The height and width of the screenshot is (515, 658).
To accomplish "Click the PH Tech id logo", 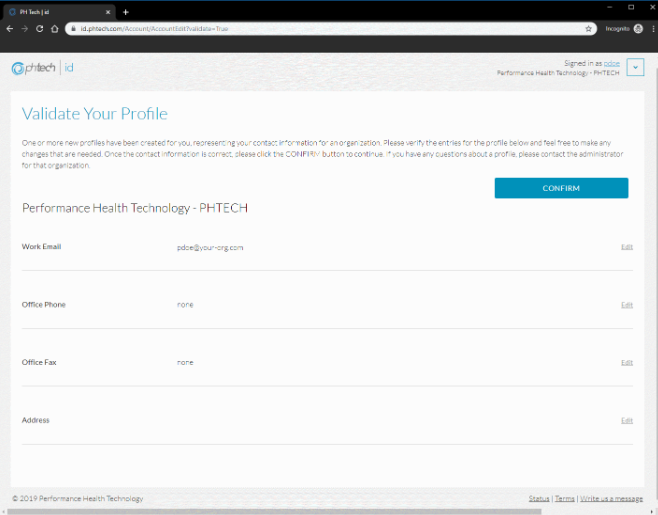I will coord(42,68).
